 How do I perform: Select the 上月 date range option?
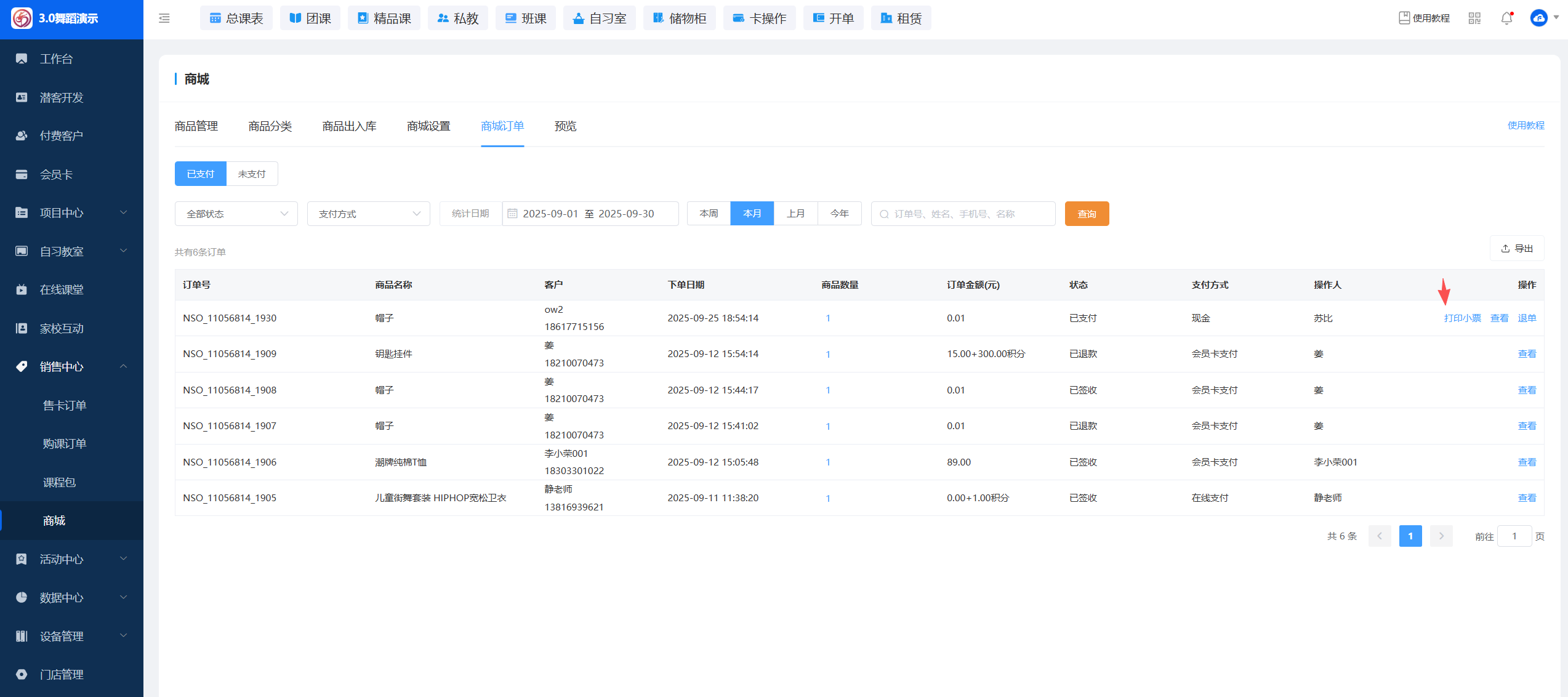(x=795, y=214)
